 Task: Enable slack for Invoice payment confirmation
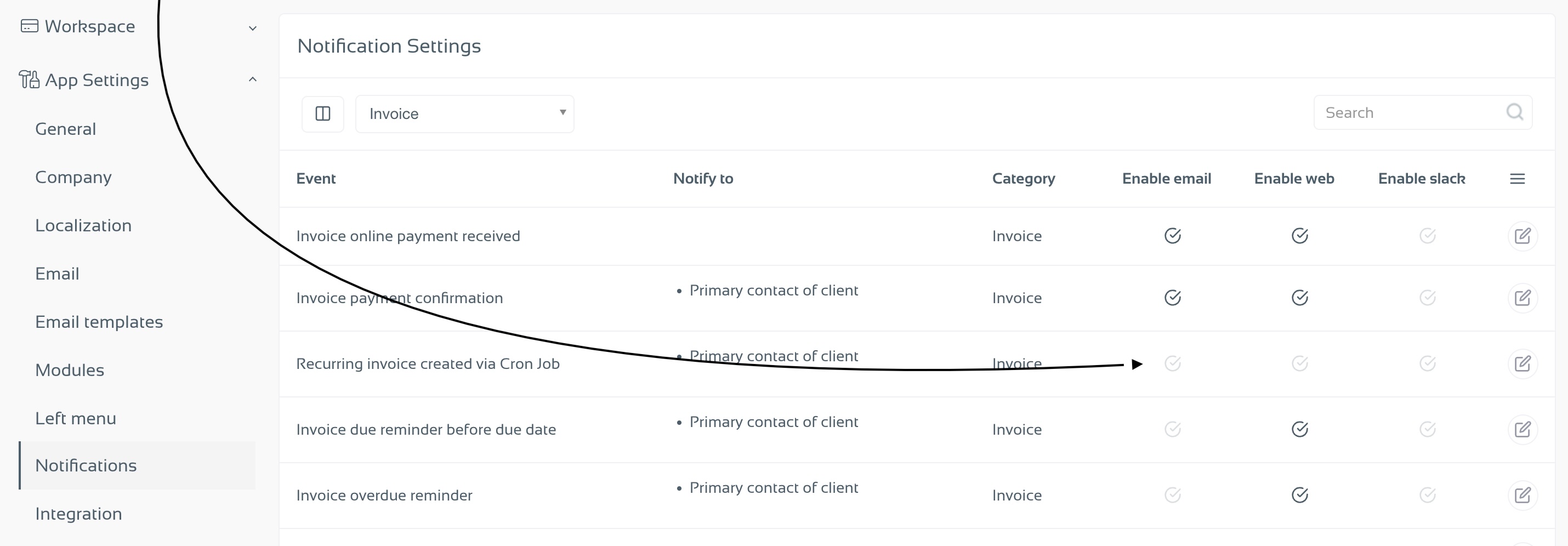coord(1428,298)
